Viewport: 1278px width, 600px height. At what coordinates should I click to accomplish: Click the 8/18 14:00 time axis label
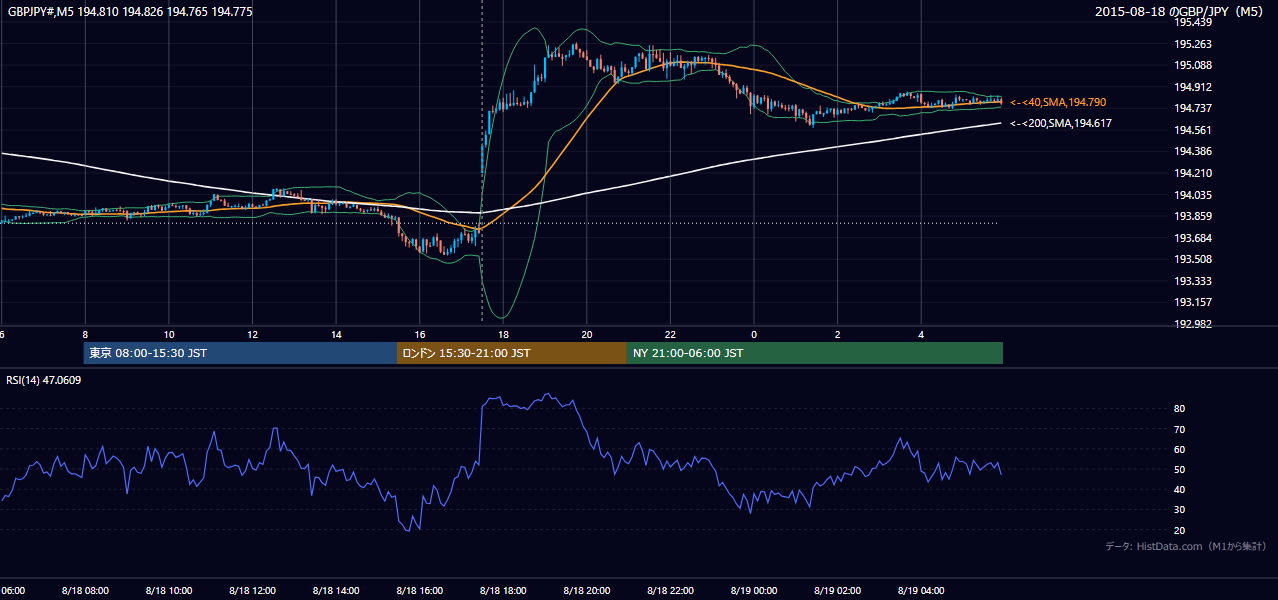point(335,590)
